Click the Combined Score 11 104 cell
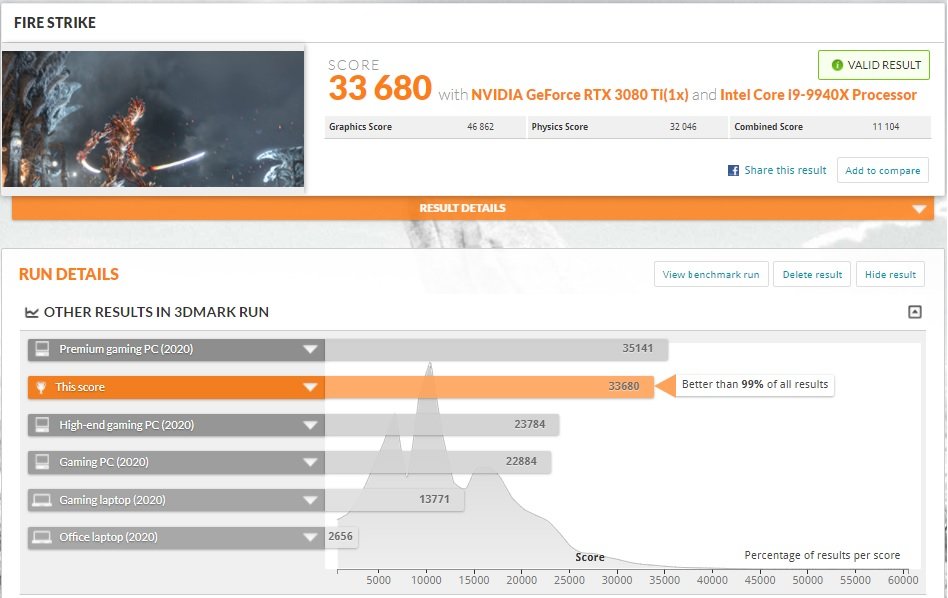Image resolution: width=948 pixels, height=598 pixels. pos(830,127)
